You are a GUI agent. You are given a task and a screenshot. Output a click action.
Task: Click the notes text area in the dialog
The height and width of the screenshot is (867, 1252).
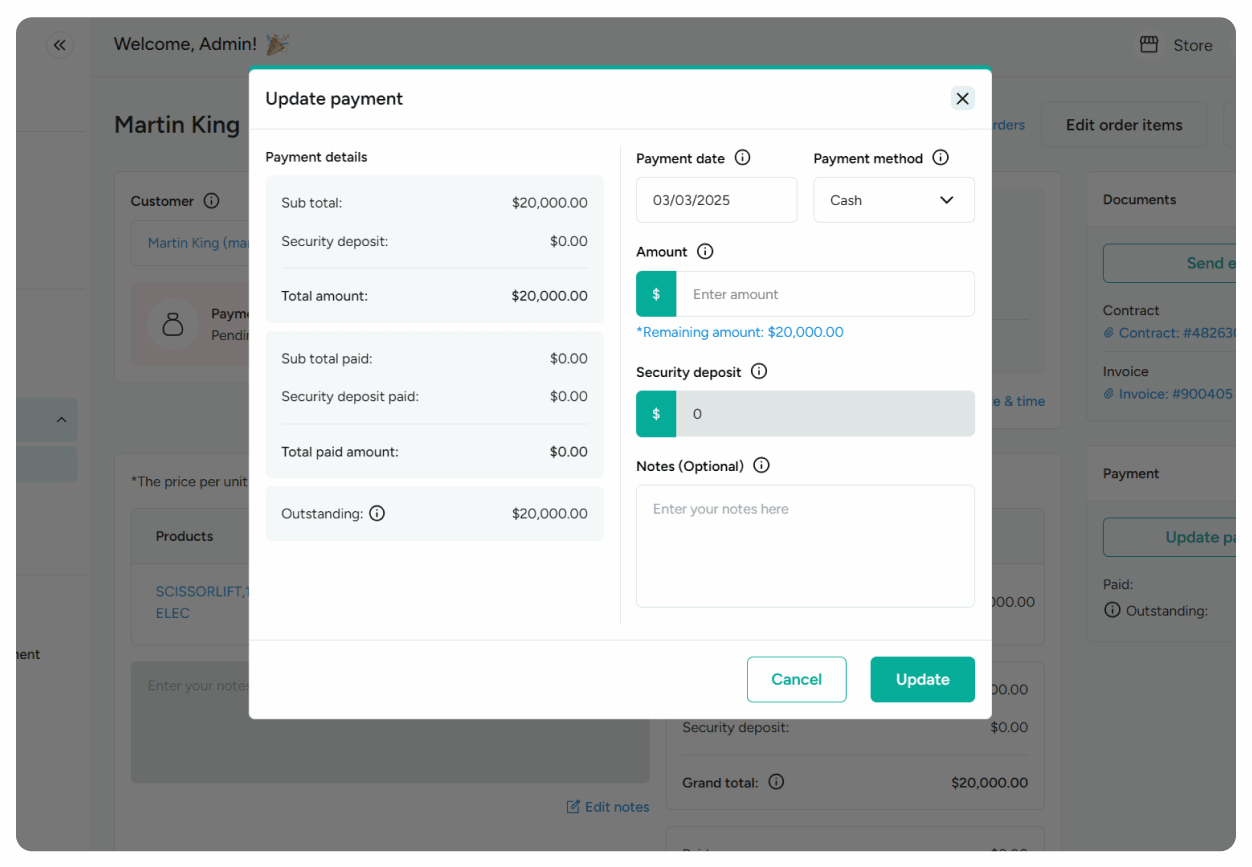tap(805, 546)
